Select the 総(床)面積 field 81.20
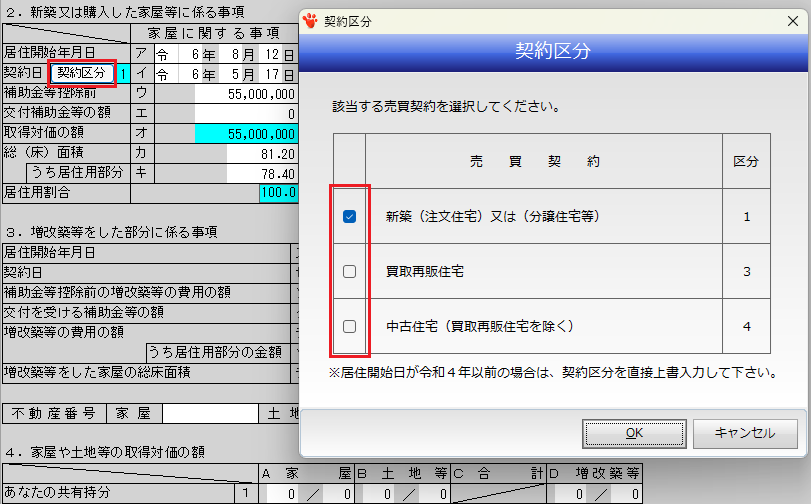The width and height of the screenshot is (811, 504). click(261, 153)
